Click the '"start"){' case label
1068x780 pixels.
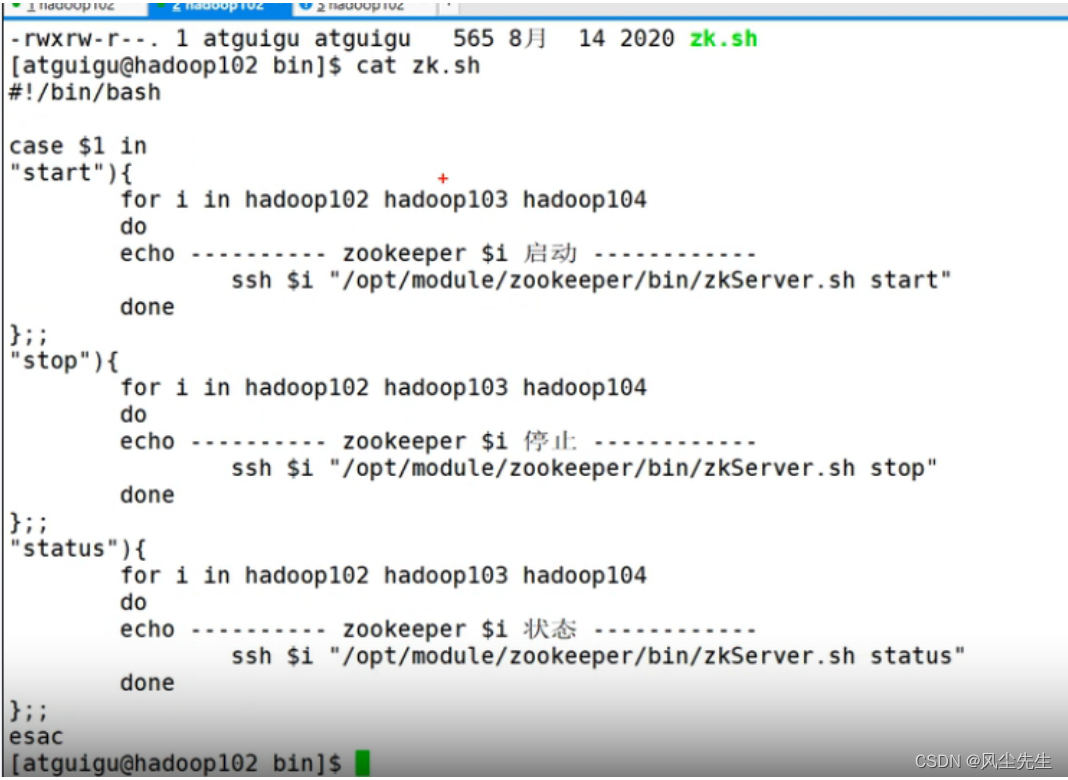click(71, 172)
